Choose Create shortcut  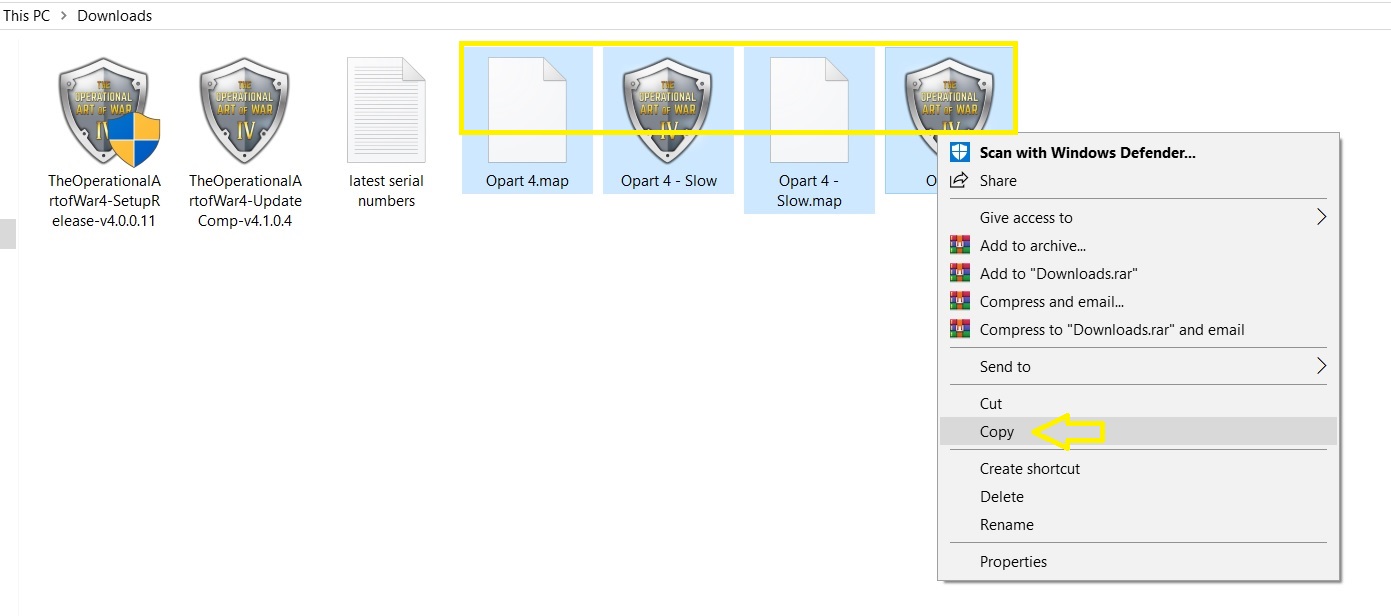[1138, 468]
